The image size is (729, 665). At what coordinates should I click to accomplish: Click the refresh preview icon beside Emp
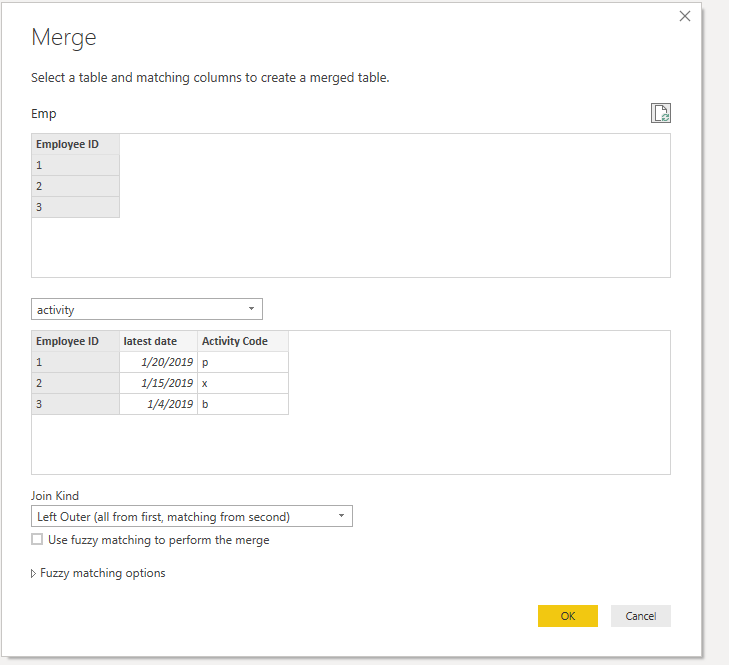pyautogui.click(x=661, y=113)
